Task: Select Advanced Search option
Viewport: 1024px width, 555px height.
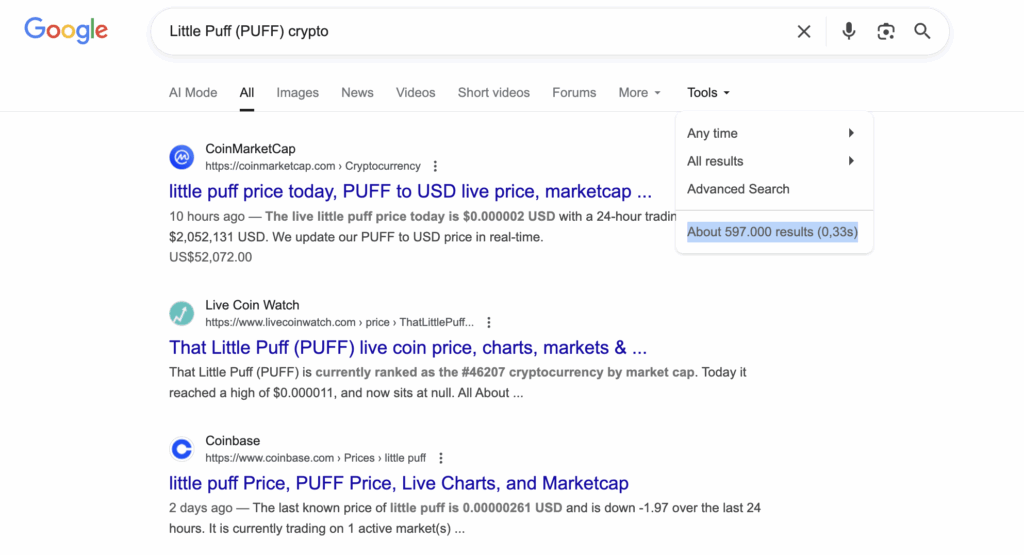Action: point(738,189)
